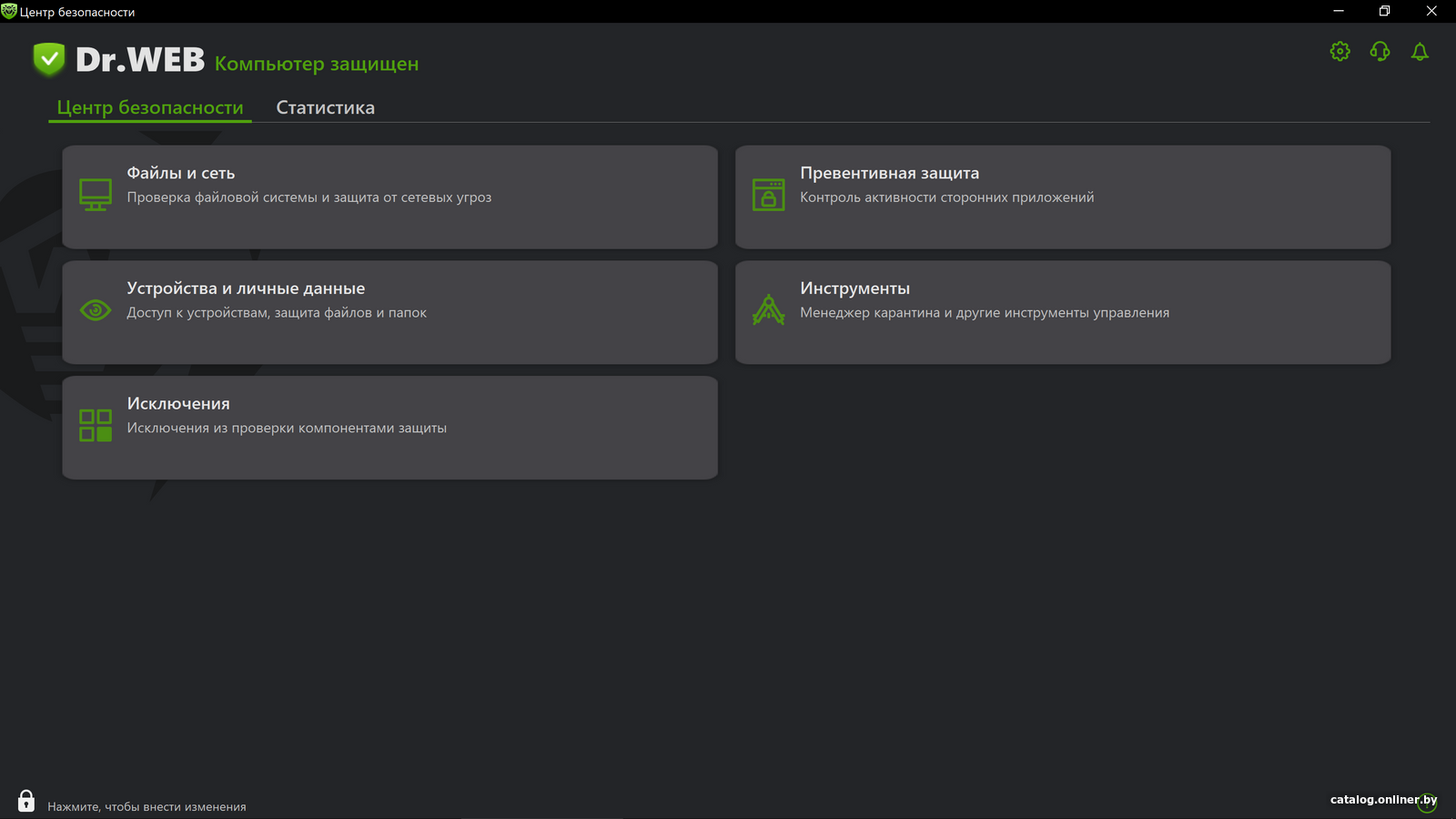Restore down the window

1385,11
